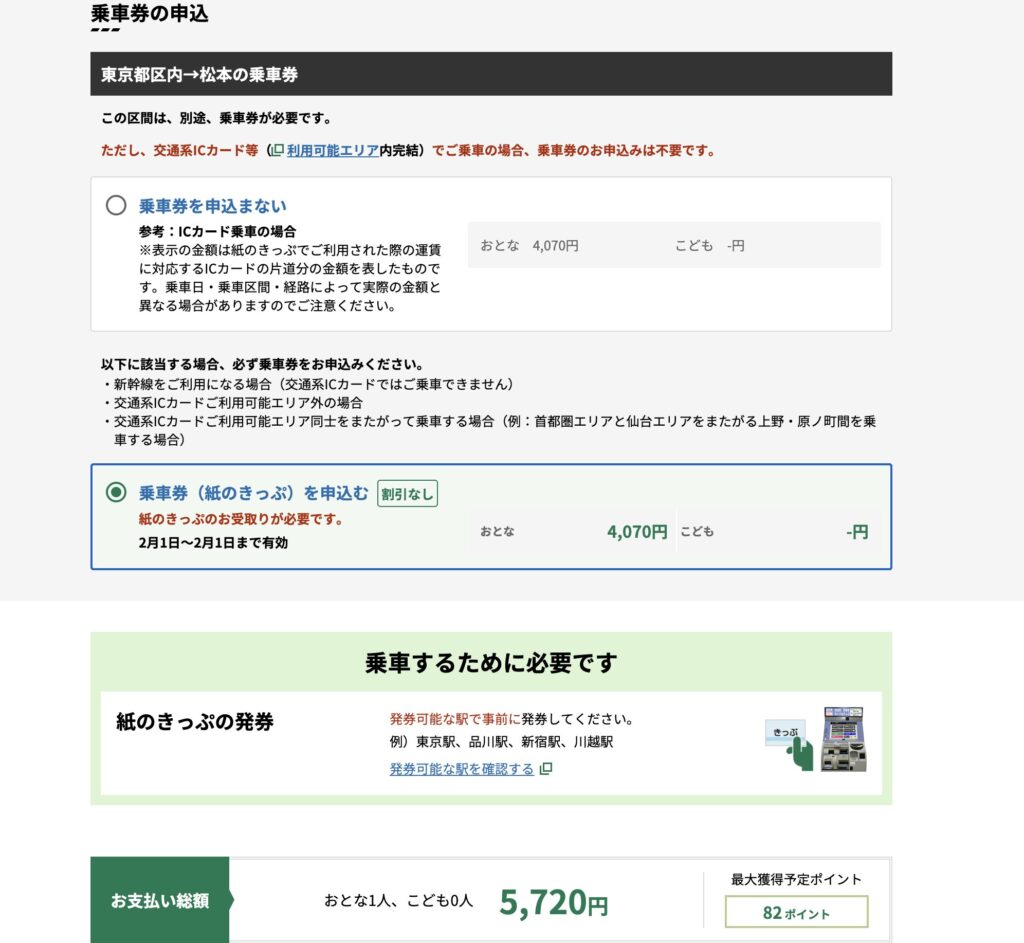Select the 乗車券（紙のきっぷ）を申込む radio button
The image size is (1024, 943).
click(116, 492)
